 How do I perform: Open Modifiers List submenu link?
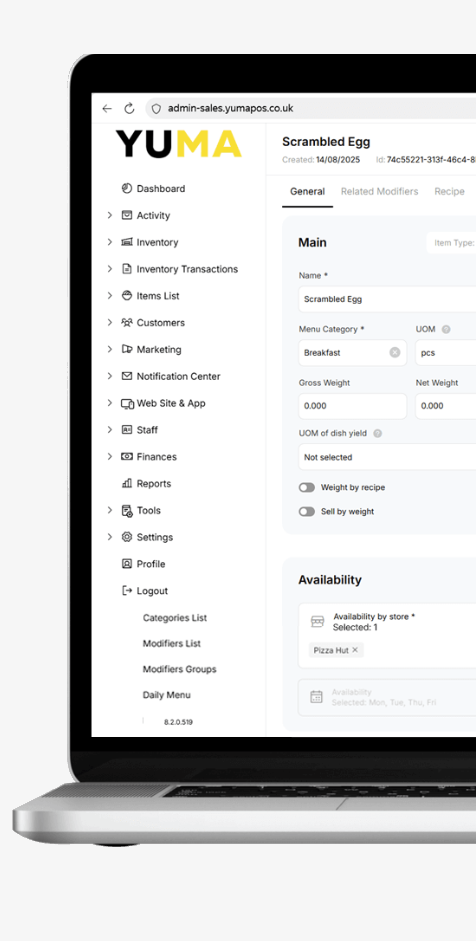tap(172, 643)
